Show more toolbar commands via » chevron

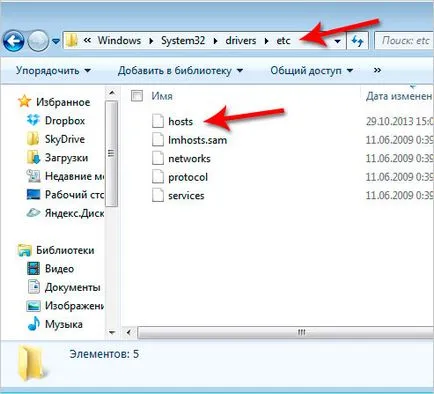[x=377, y=70]
